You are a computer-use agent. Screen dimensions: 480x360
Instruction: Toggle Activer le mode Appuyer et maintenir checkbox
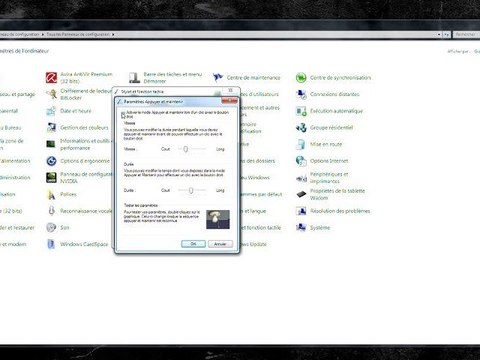(x=123, y=113)
